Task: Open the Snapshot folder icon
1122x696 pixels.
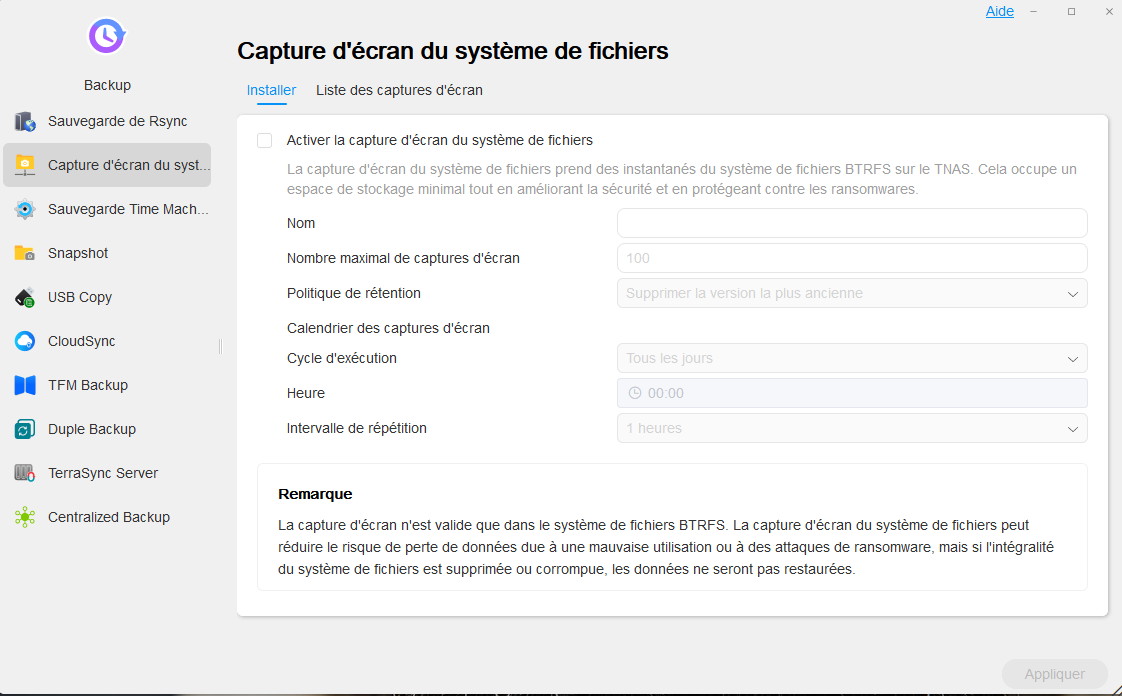Action: 25,253
